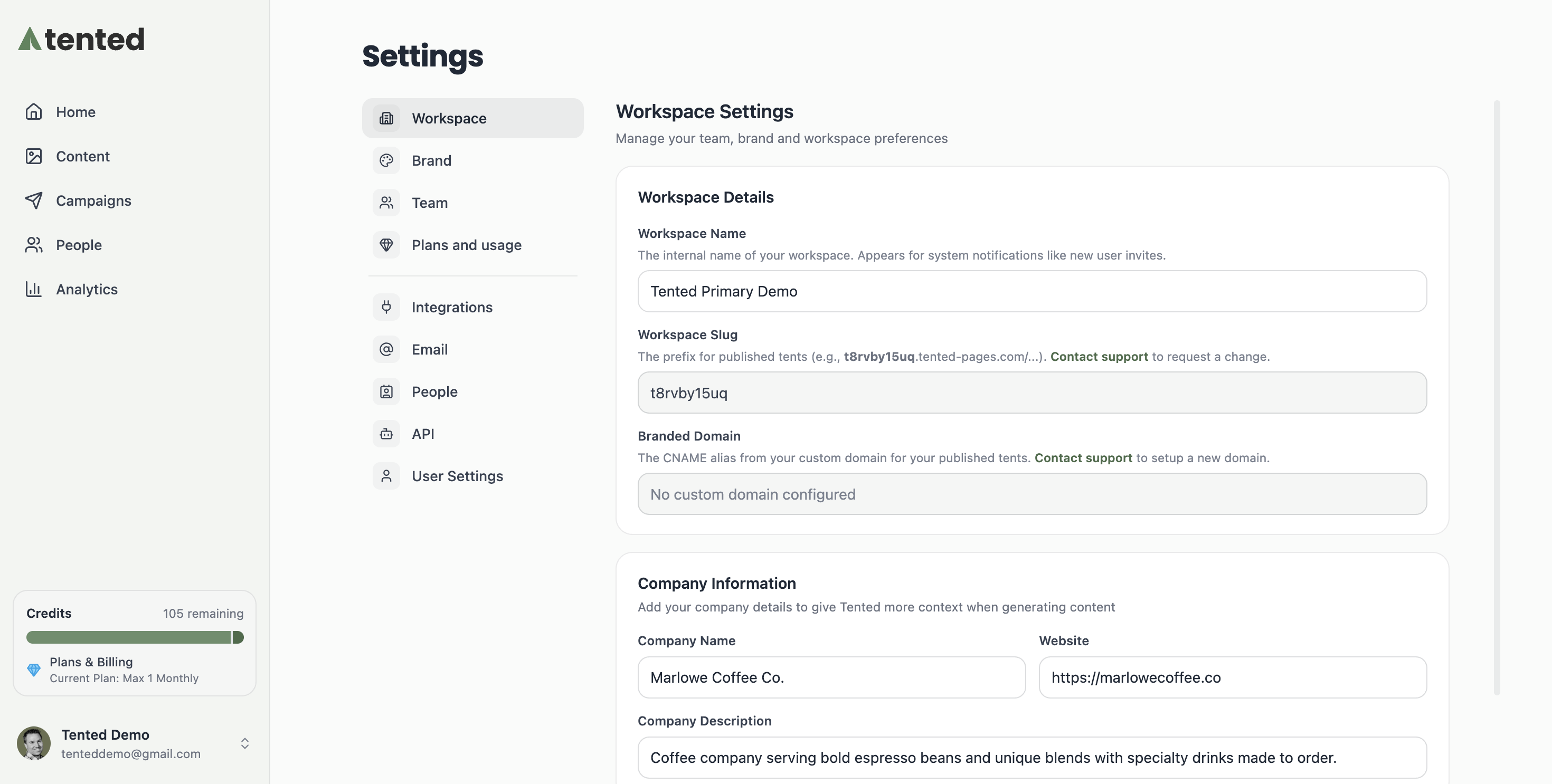Click the People icon in main sidebar
The image size is (1552, 784).
(x=34, y=245)
